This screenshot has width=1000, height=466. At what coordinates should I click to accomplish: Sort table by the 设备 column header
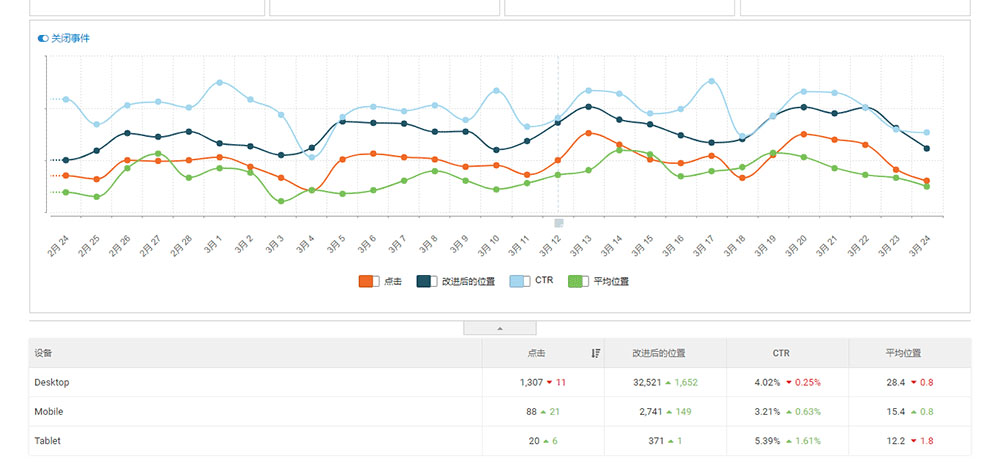click(44, 353)
